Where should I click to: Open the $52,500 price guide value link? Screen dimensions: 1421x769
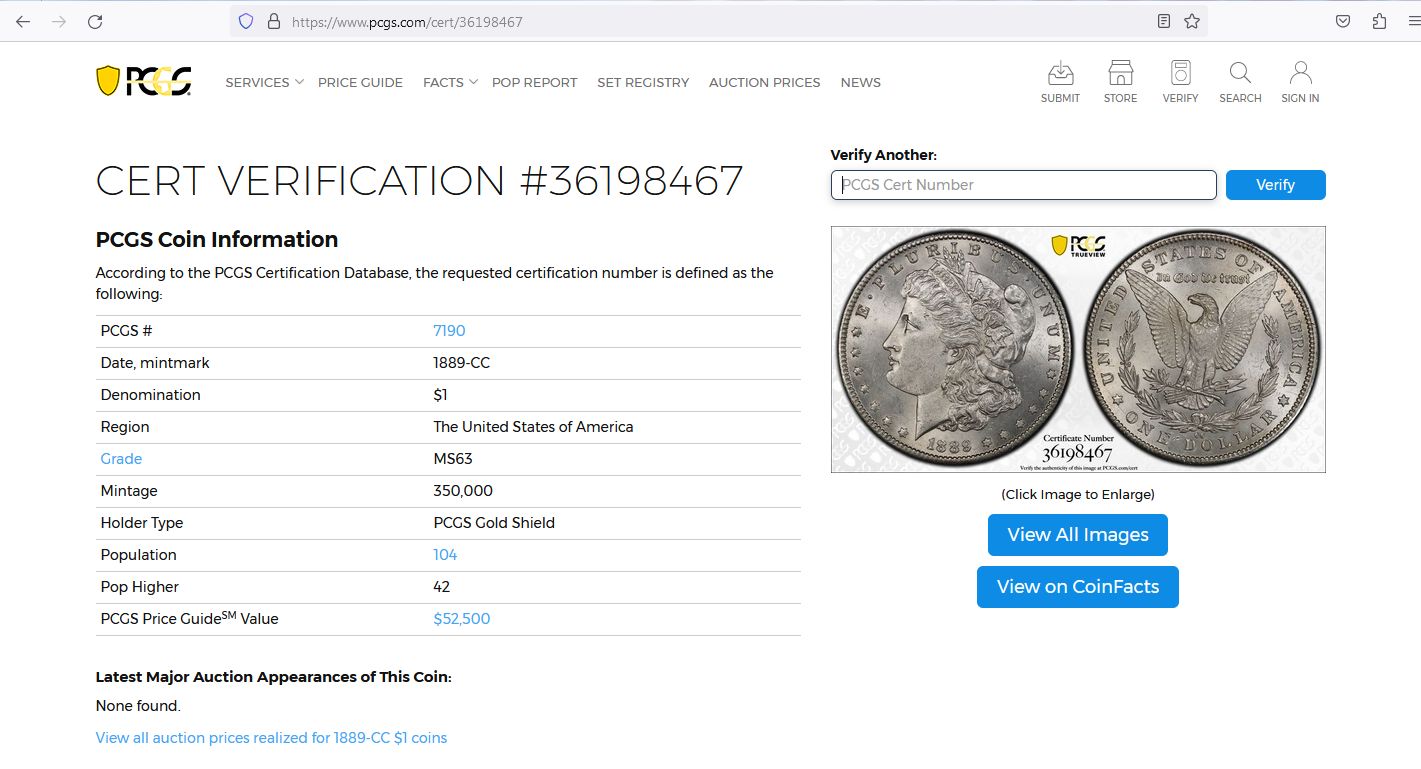pyautogui.click(x=462, y=619)
